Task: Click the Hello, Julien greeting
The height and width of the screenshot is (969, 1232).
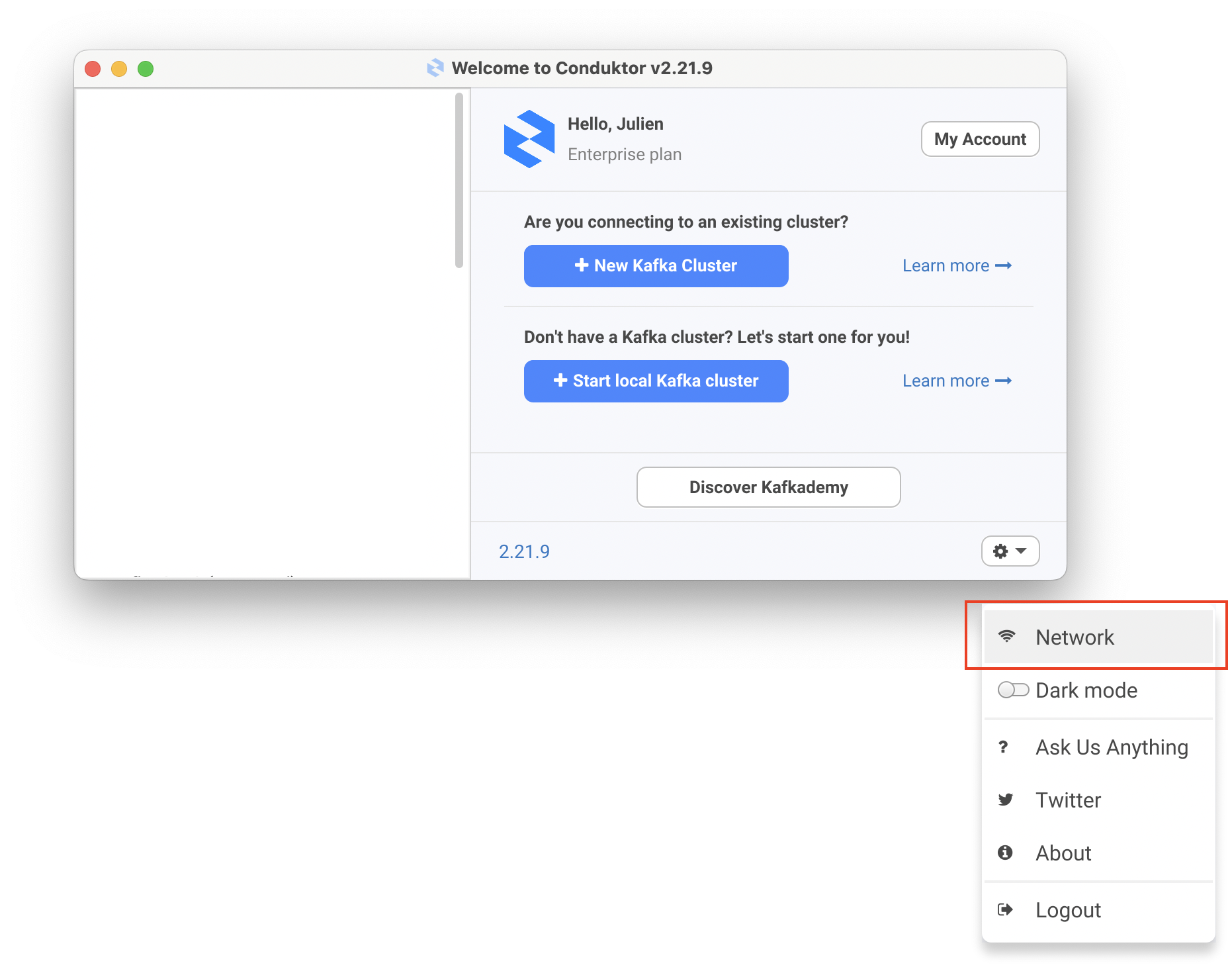Action: pos(615,124)
